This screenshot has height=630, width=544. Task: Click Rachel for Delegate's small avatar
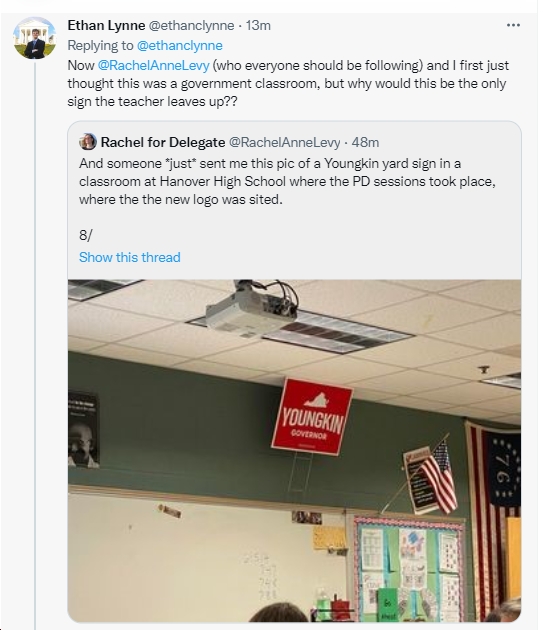[x=88, y=142]
